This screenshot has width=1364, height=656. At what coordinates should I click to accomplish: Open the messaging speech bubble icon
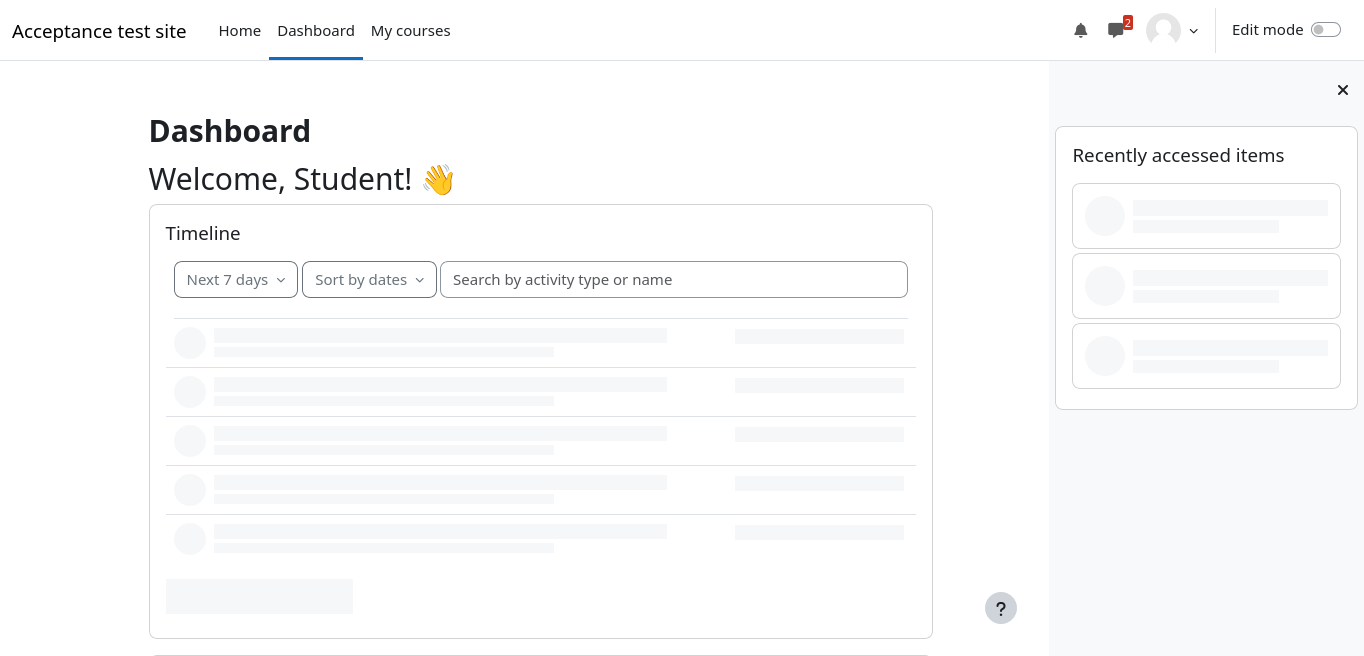click(x=1115, y=30)
